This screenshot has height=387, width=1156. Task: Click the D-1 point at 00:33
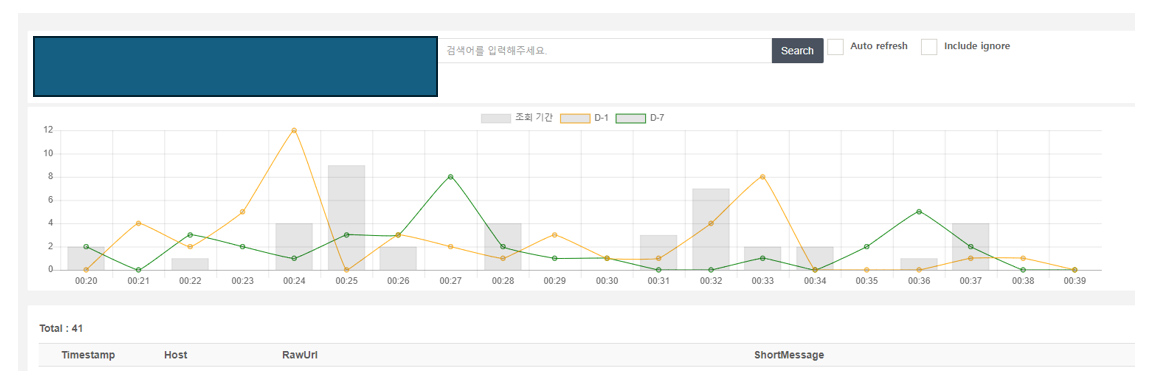click(762, 177)
